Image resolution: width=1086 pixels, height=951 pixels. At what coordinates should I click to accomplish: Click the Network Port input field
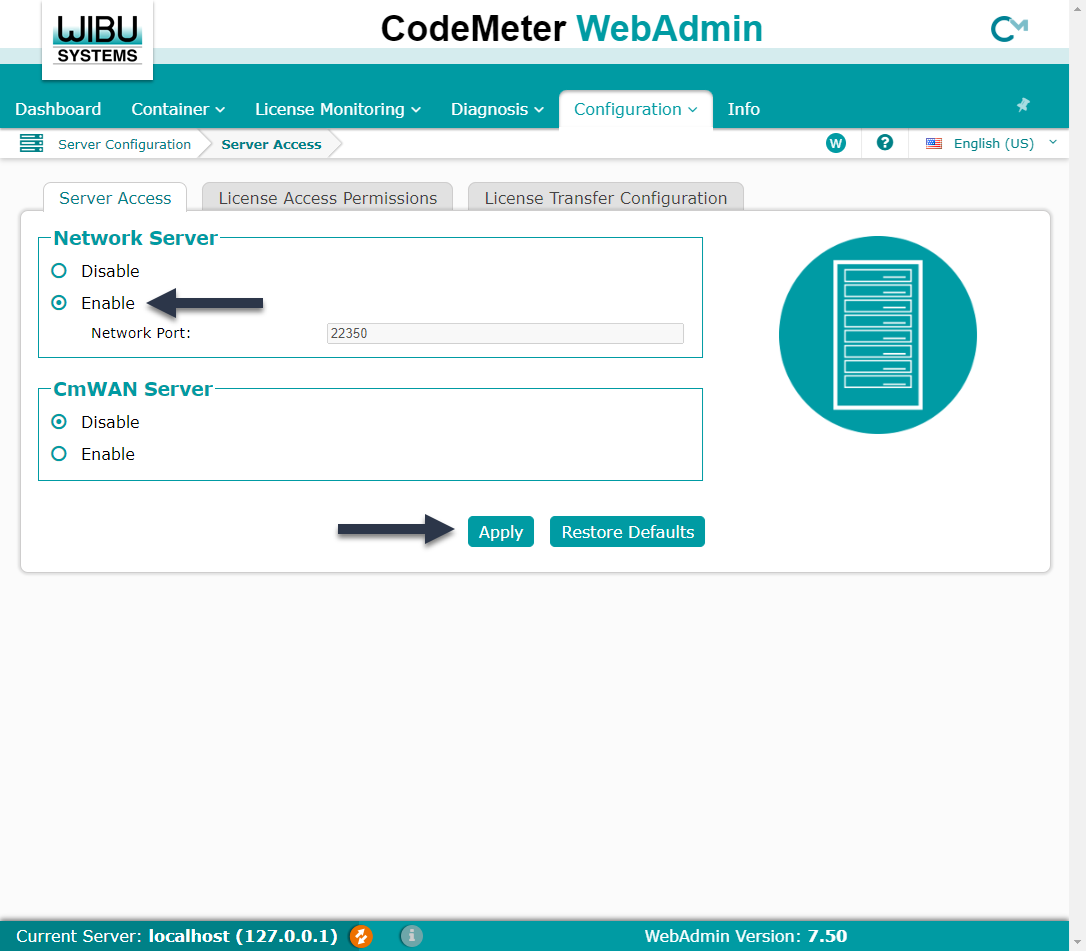(x=505, y=333)
